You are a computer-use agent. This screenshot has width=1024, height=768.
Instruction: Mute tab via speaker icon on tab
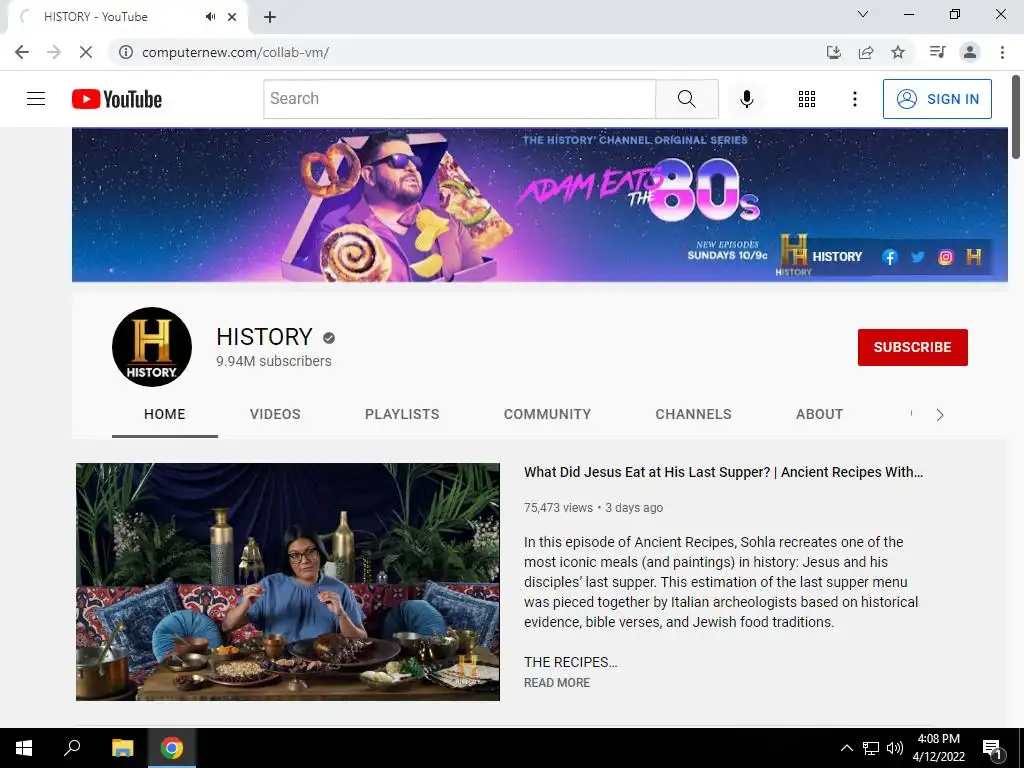pos(210,17)
